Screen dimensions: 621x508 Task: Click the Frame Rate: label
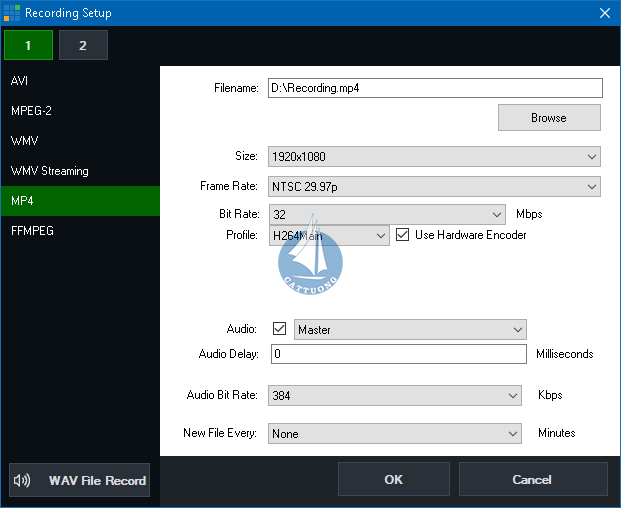[x=229, y=186]
